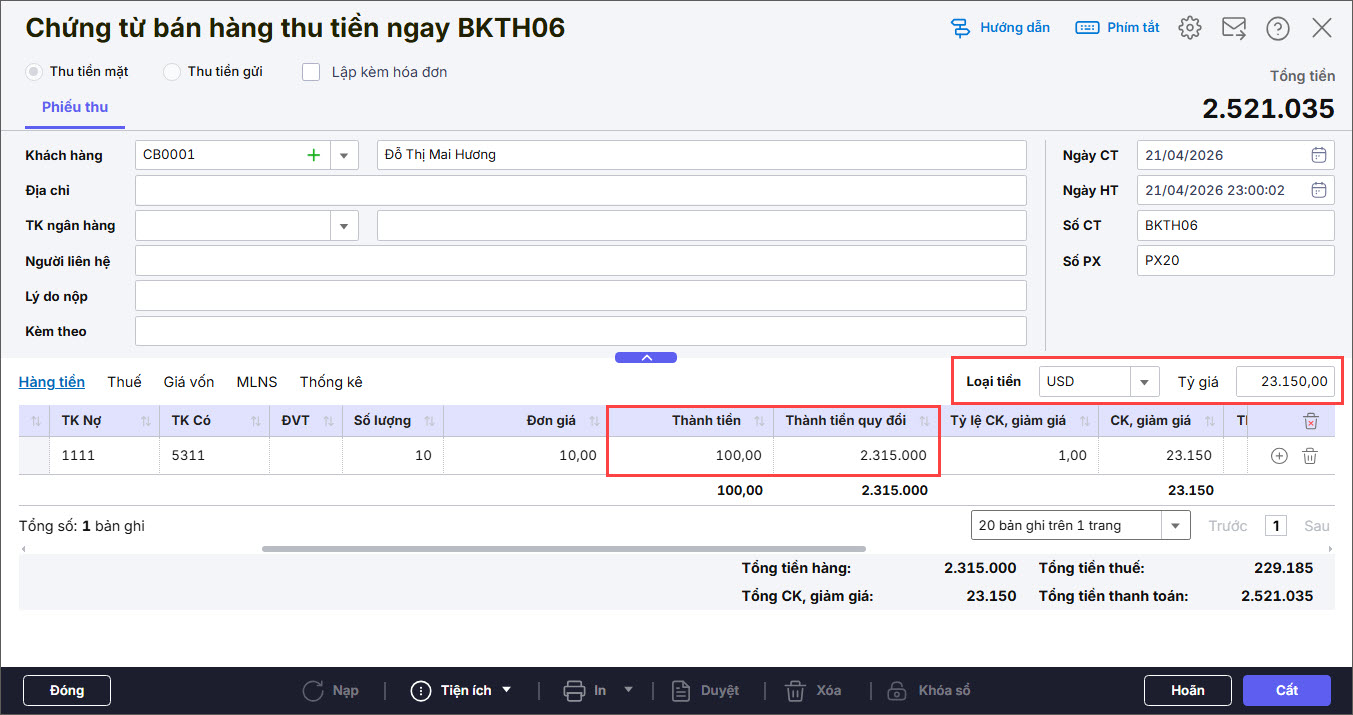
Task: Select the Thu tiền mặt radio button
Action: (34, 72)
